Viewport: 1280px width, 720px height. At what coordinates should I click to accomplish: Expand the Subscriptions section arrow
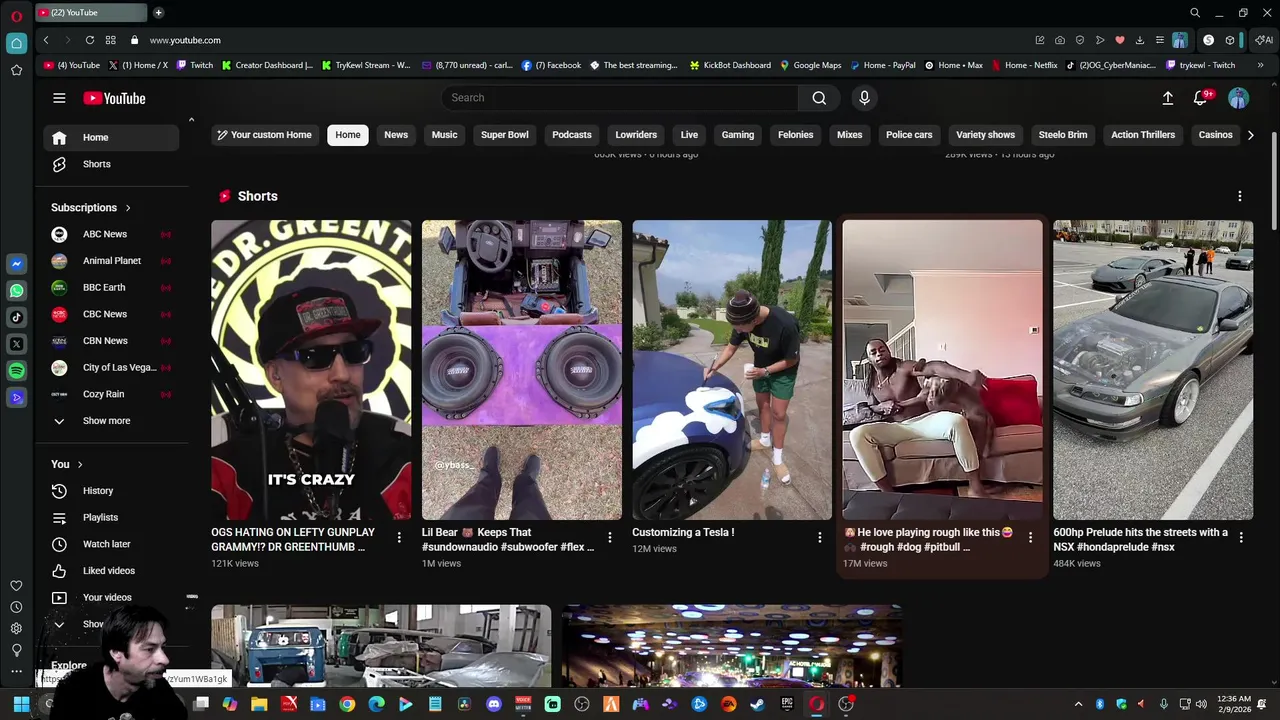click(128, 208)
